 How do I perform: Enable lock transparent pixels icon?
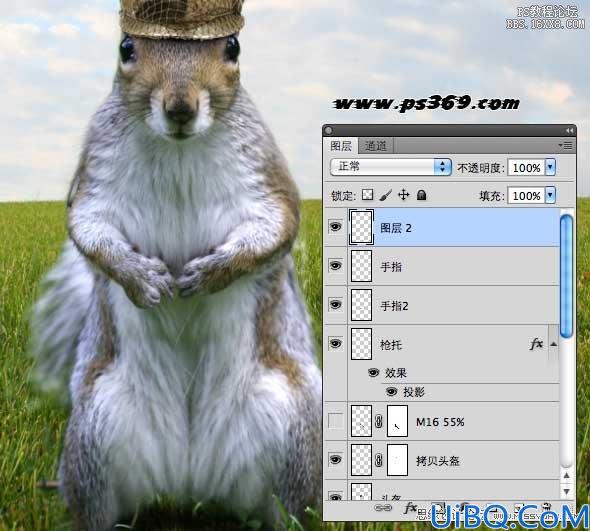tap(367, 195)
